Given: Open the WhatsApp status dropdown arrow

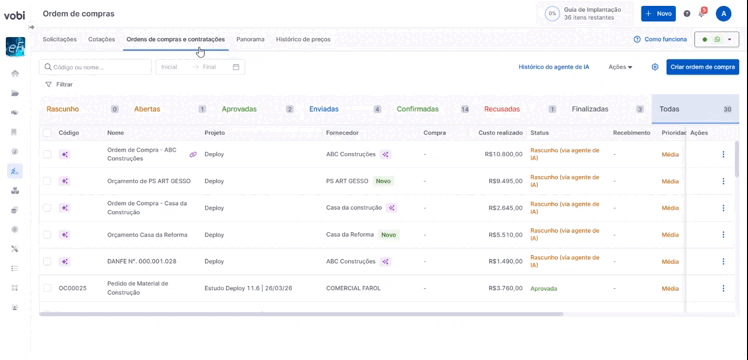Looking at the screenshot, I should [x=729, y=40].
